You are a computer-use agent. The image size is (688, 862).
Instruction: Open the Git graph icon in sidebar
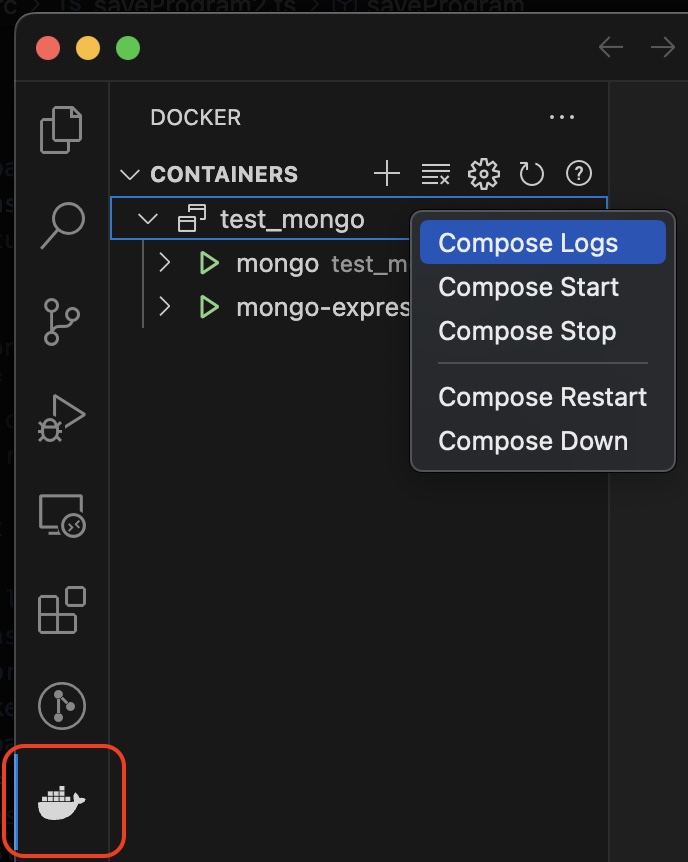[x=61, y=706]
